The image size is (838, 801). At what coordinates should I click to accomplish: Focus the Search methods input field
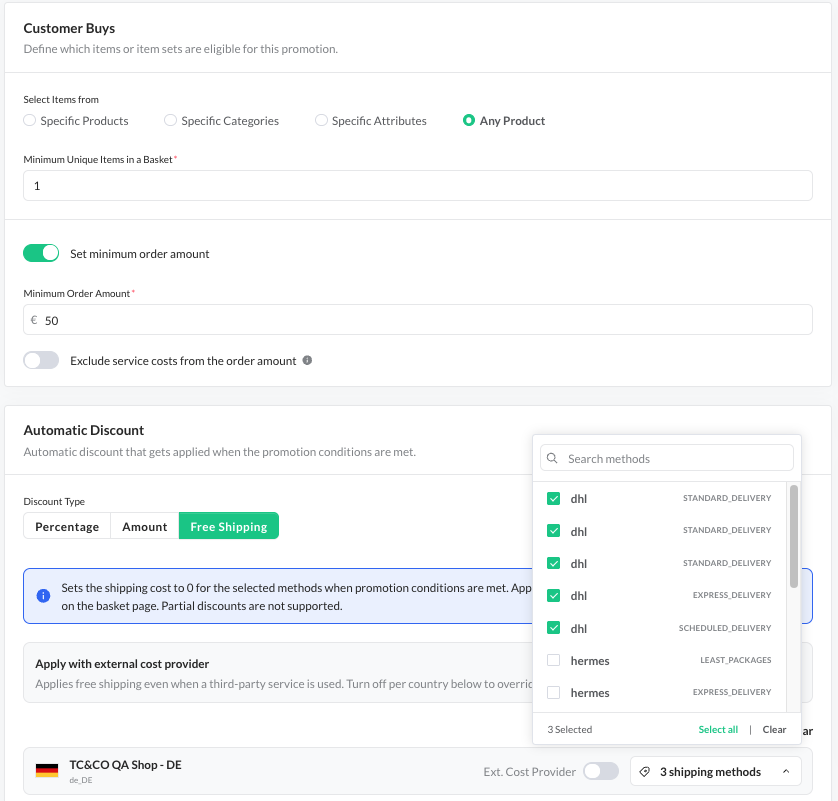[666, 458]
